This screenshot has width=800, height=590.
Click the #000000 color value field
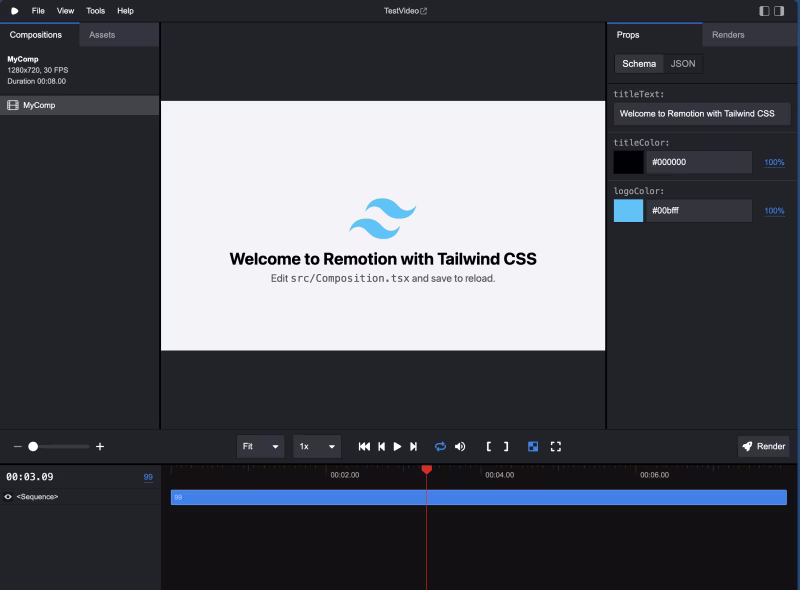click(699, 162)
